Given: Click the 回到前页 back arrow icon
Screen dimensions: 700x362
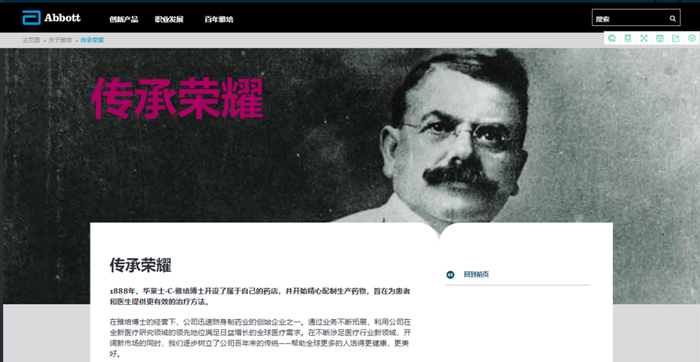Looking at the screenshot, I should pos(450,275).
